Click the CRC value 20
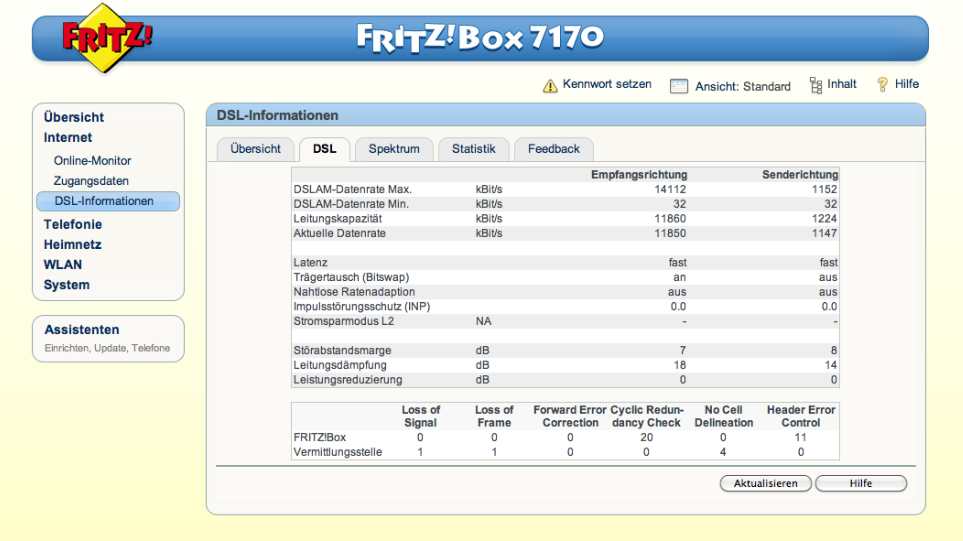 point(646,438)
